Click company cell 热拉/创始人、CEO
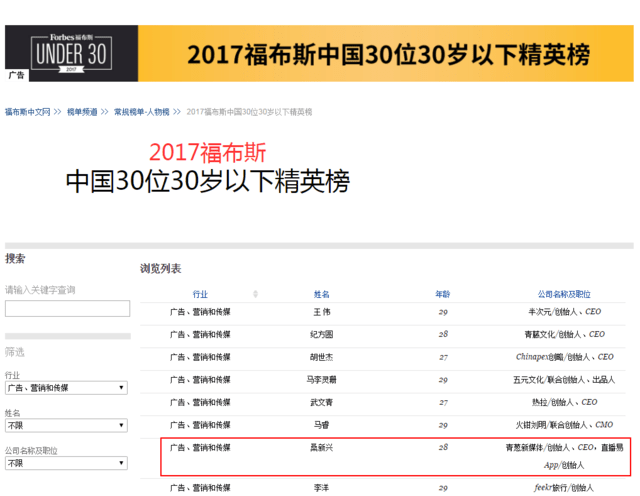Viewport: 640px width, 496px height. pos(564,403)
